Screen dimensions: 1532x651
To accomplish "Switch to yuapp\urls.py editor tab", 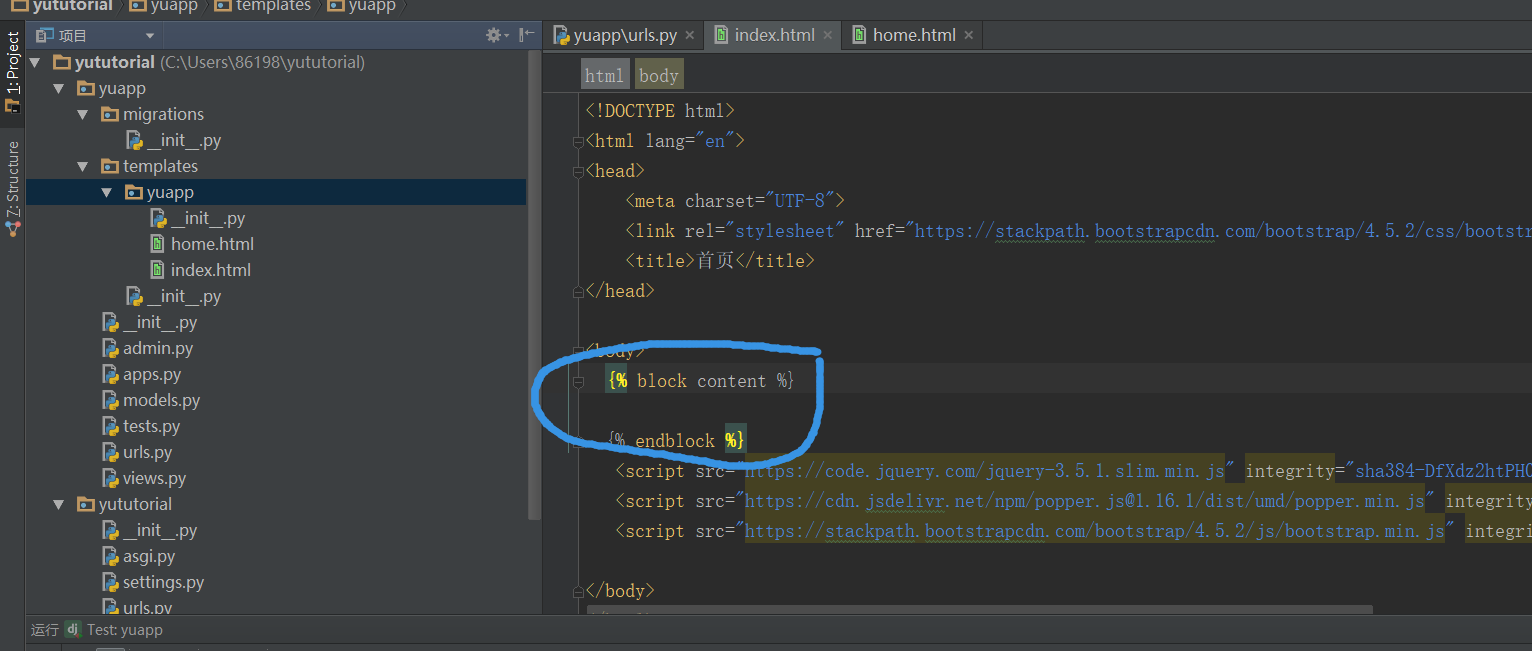I will [x=623, y=35].
